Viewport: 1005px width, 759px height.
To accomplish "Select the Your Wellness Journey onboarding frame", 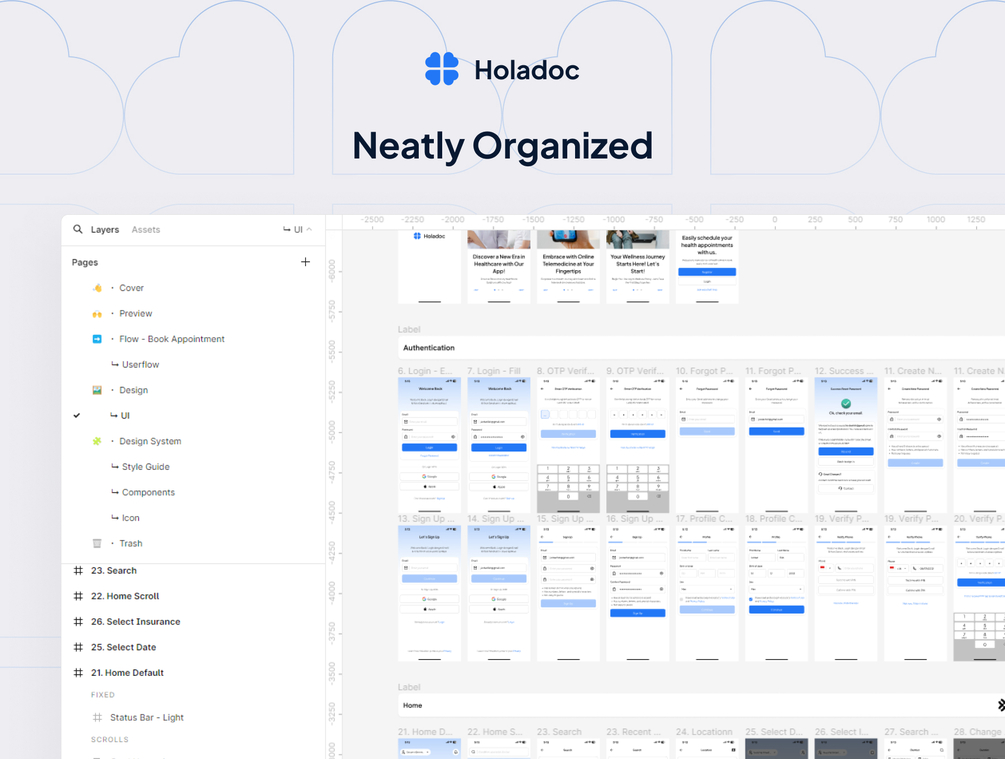I will [638, 267].
